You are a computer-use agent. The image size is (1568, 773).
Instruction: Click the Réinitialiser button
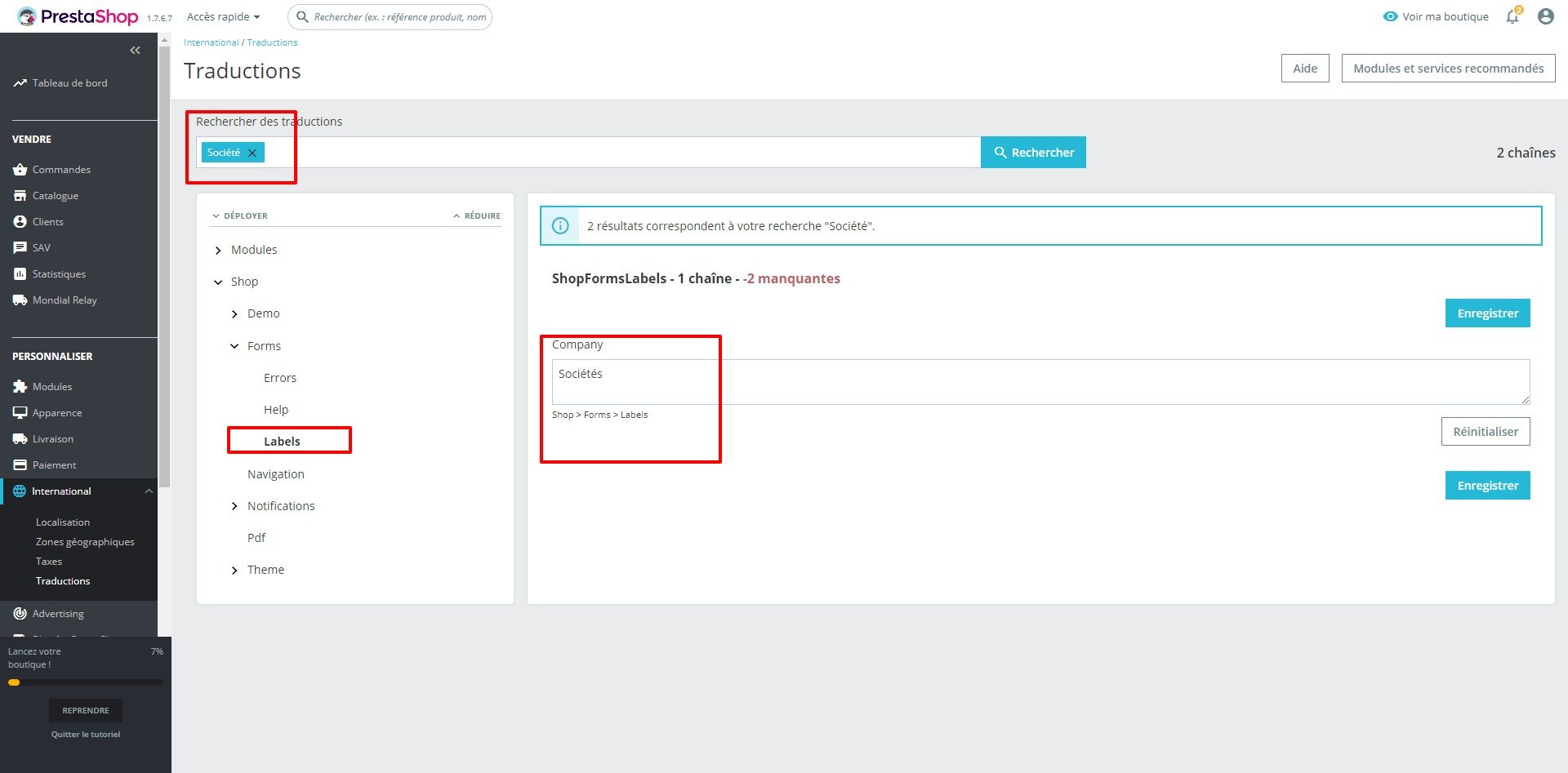click(x=1486, y=432)
